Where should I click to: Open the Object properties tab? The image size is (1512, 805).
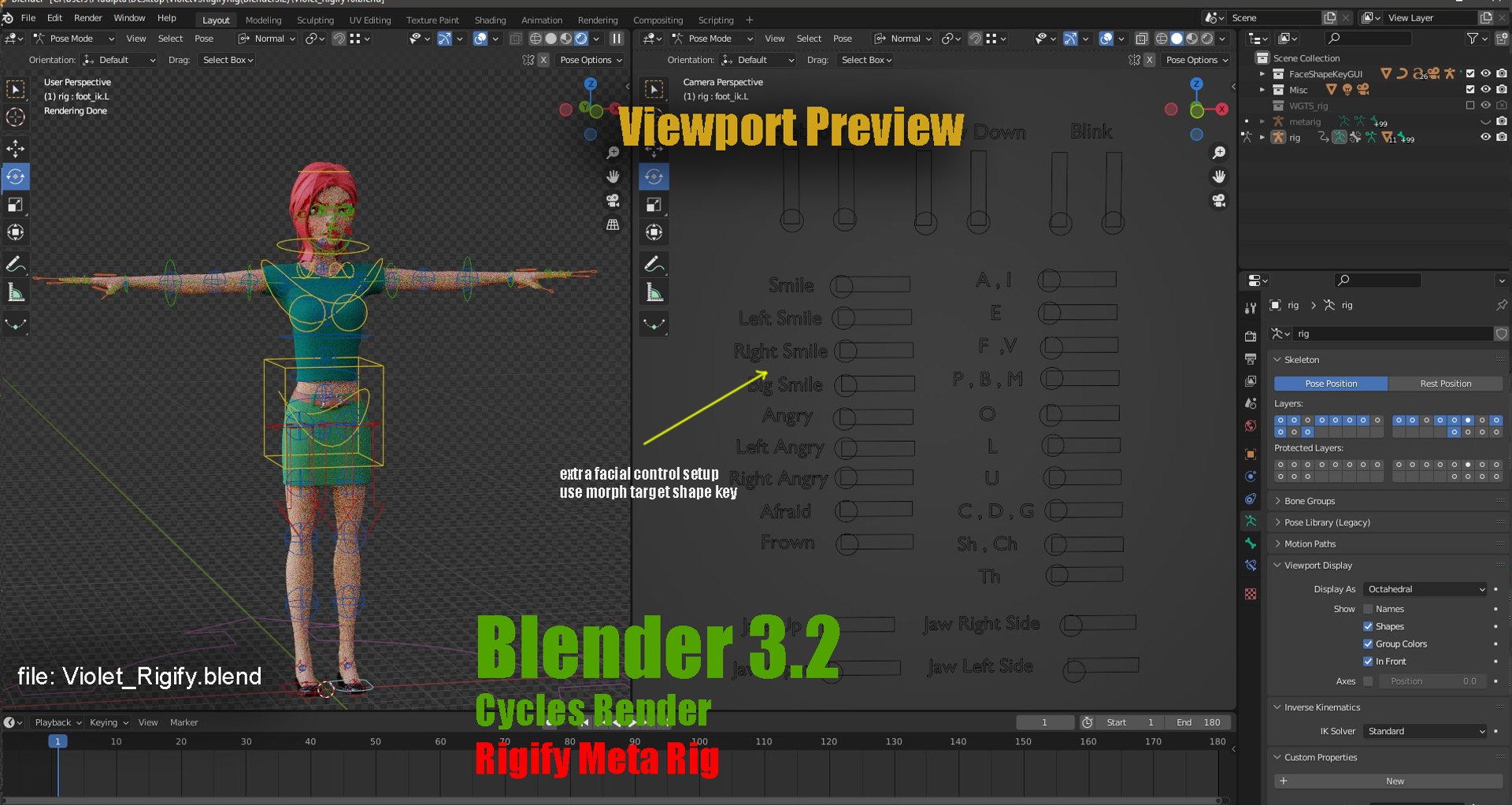(x=1251, y=454)
